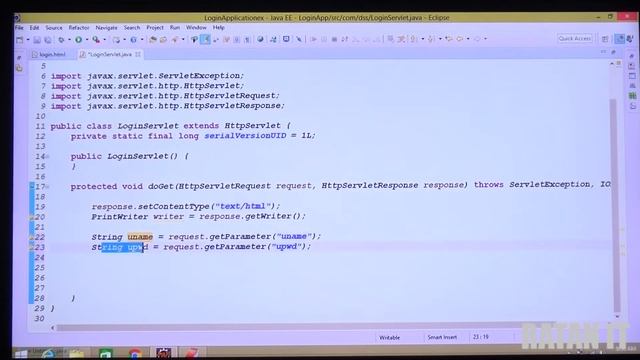Image resolution: width=640 pixels, height=360 pixels.
Task: Select the Debug perspective icon
Action: pos(630,38)
